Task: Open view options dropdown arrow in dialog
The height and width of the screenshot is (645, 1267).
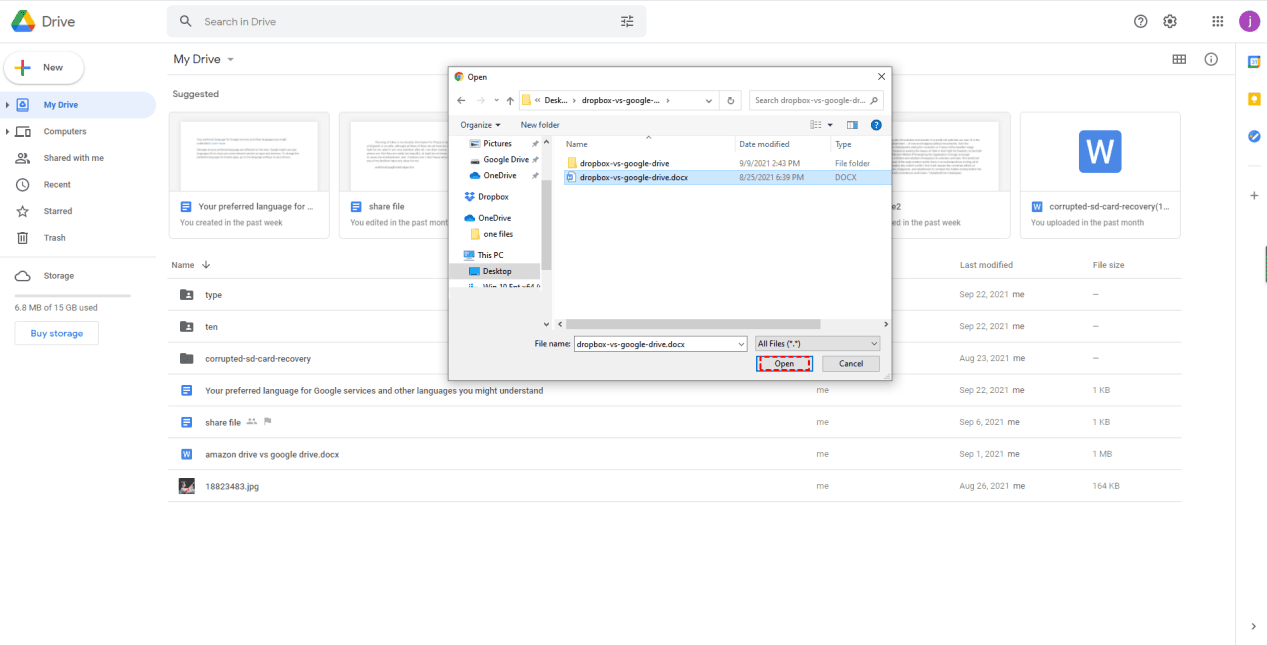Action: tap(830, 125)
